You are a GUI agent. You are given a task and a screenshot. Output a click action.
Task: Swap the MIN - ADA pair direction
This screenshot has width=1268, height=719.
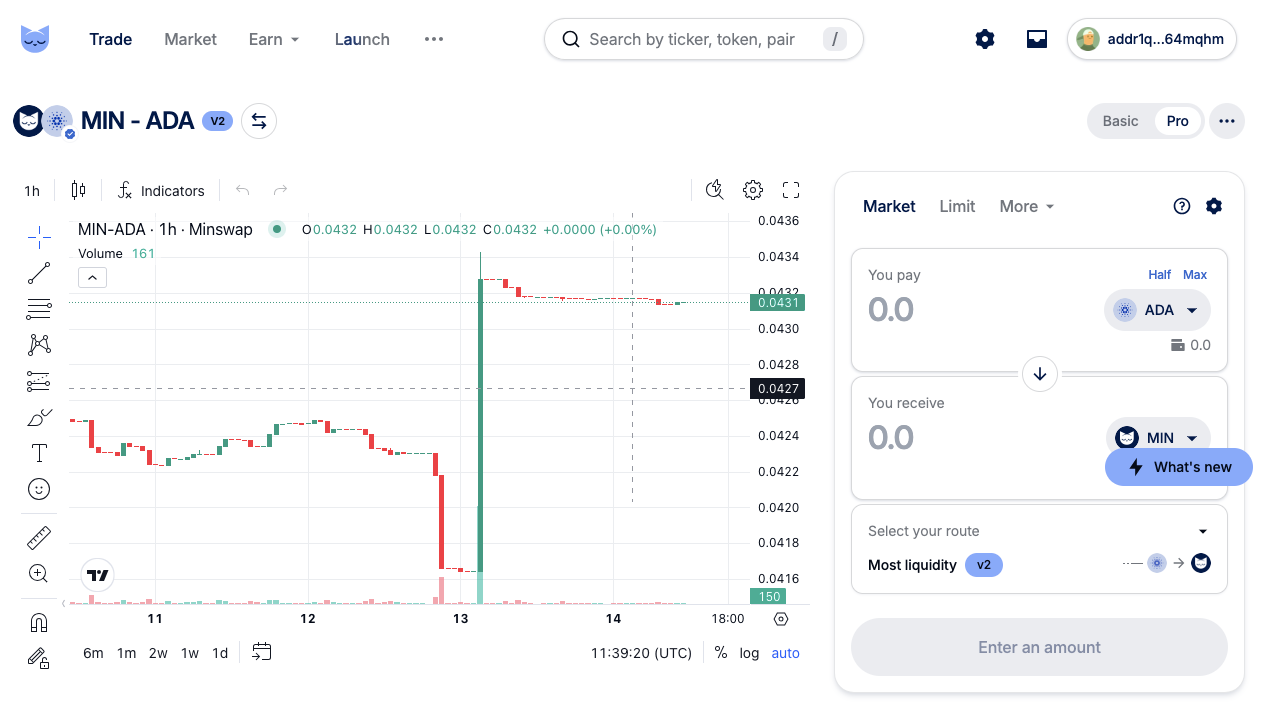pyautogui.click(x=259, y=121)
